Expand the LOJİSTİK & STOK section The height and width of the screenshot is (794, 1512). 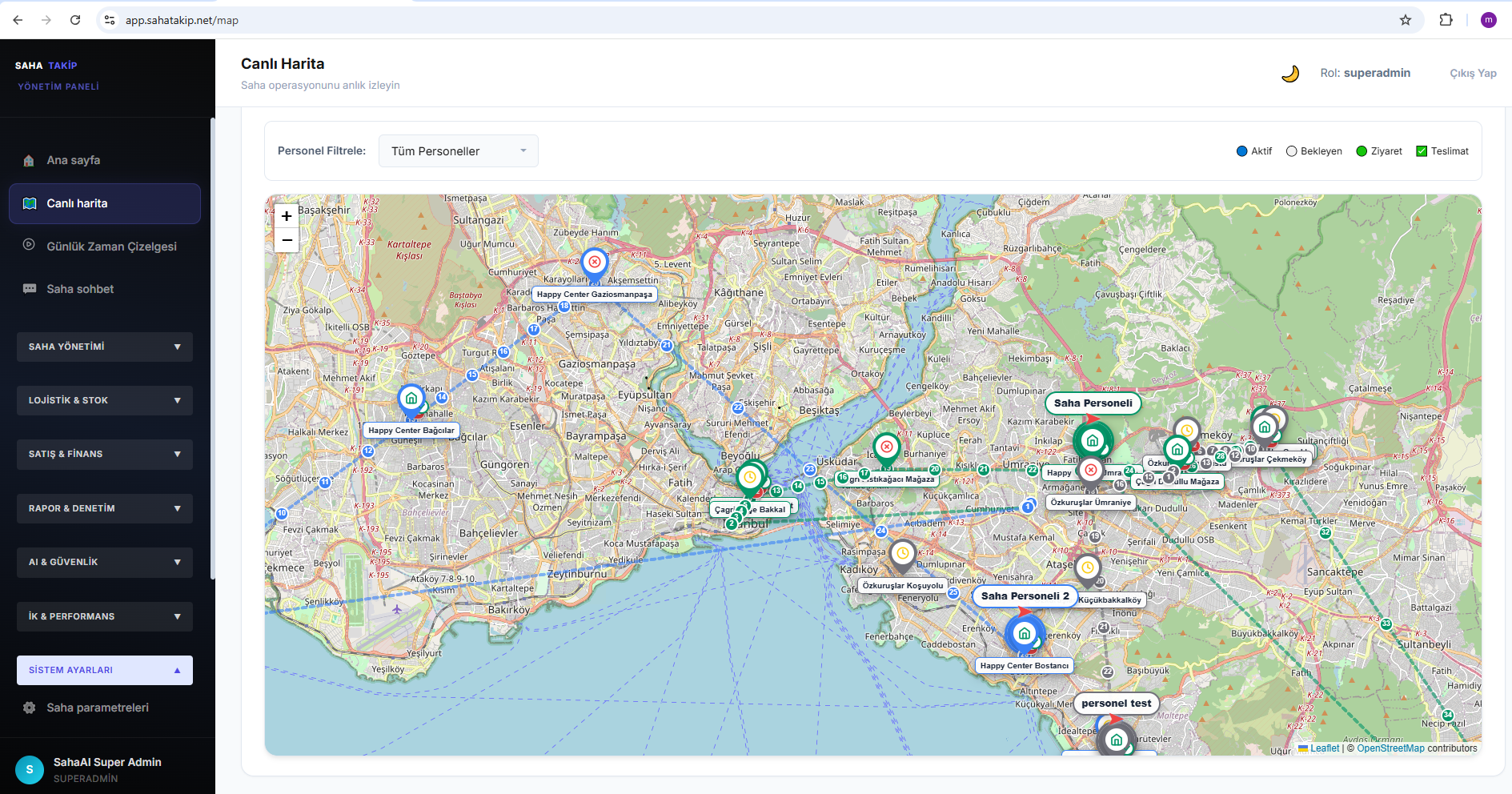point(105,400)
